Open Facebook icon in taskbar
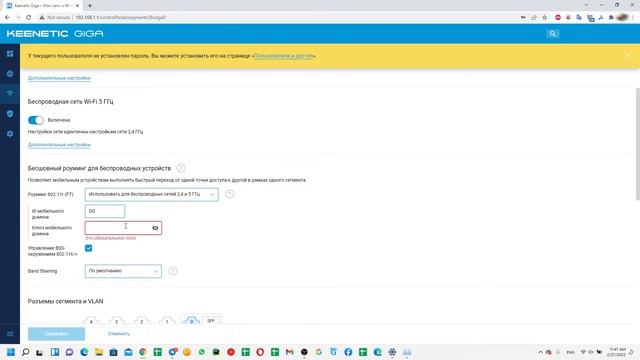 coord(348,352)
